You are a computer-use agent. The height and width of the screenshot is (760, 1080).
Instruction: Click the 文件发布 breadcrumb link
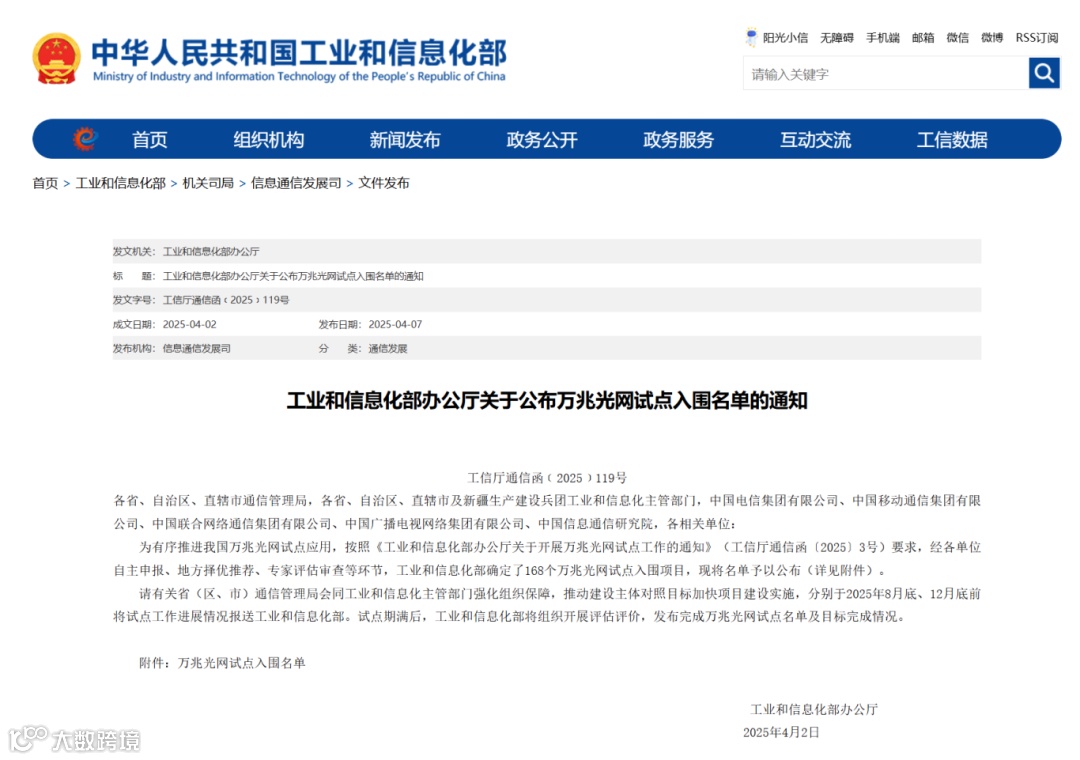pos(384,183)
